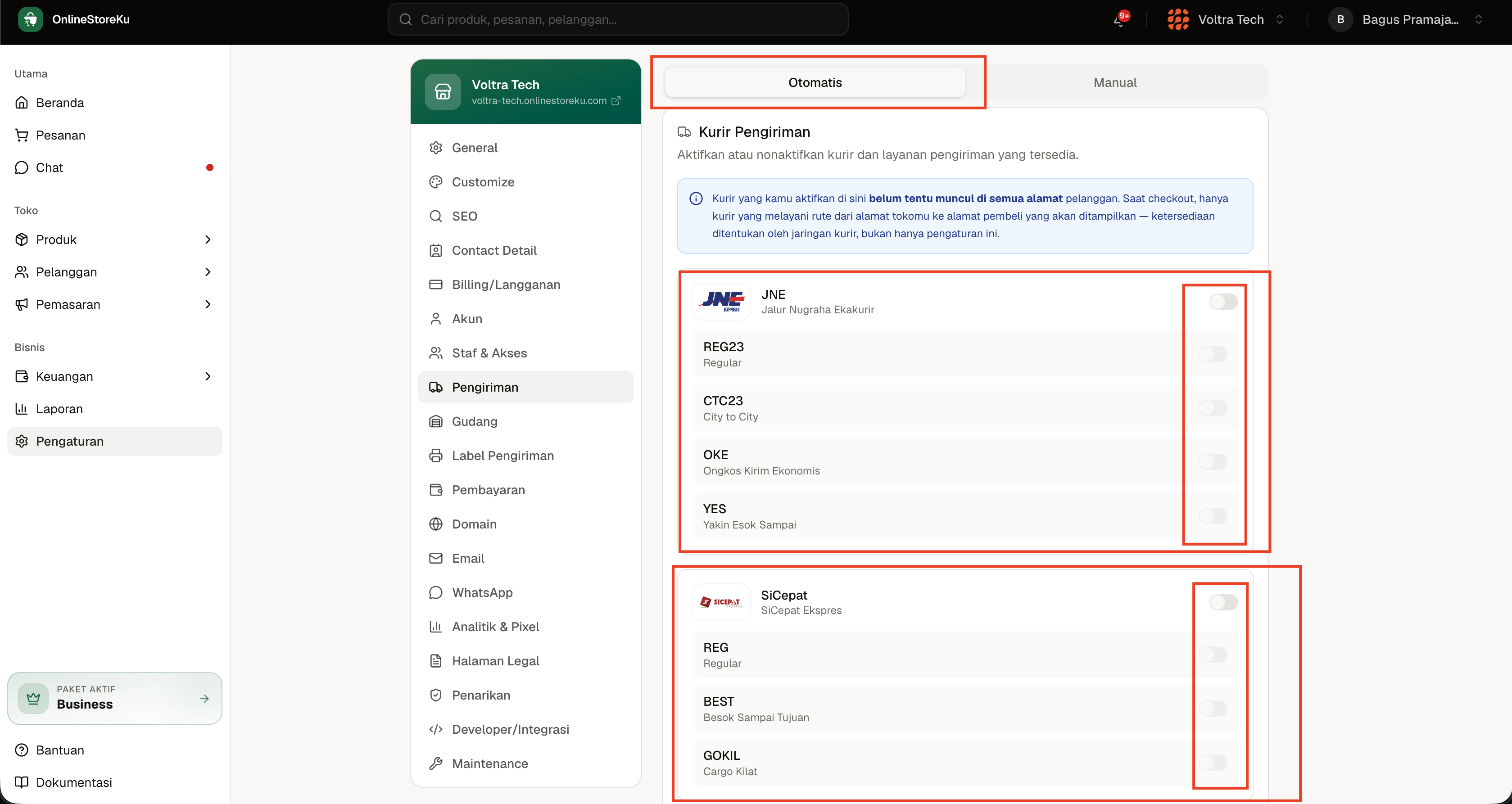Click the Gudang warehouse icon
Screen dimensions: 1512x804
(x=435, y=421)
